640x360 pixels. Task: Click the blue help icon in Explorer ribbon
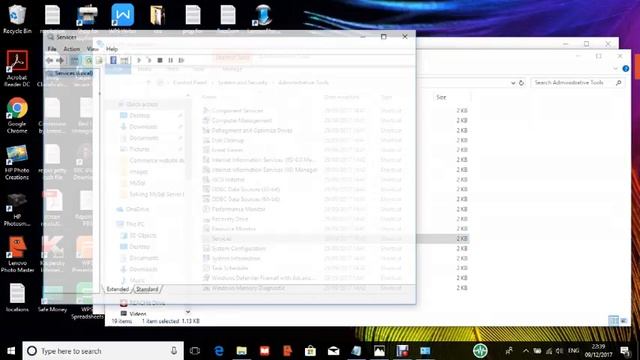click(625, 69)
